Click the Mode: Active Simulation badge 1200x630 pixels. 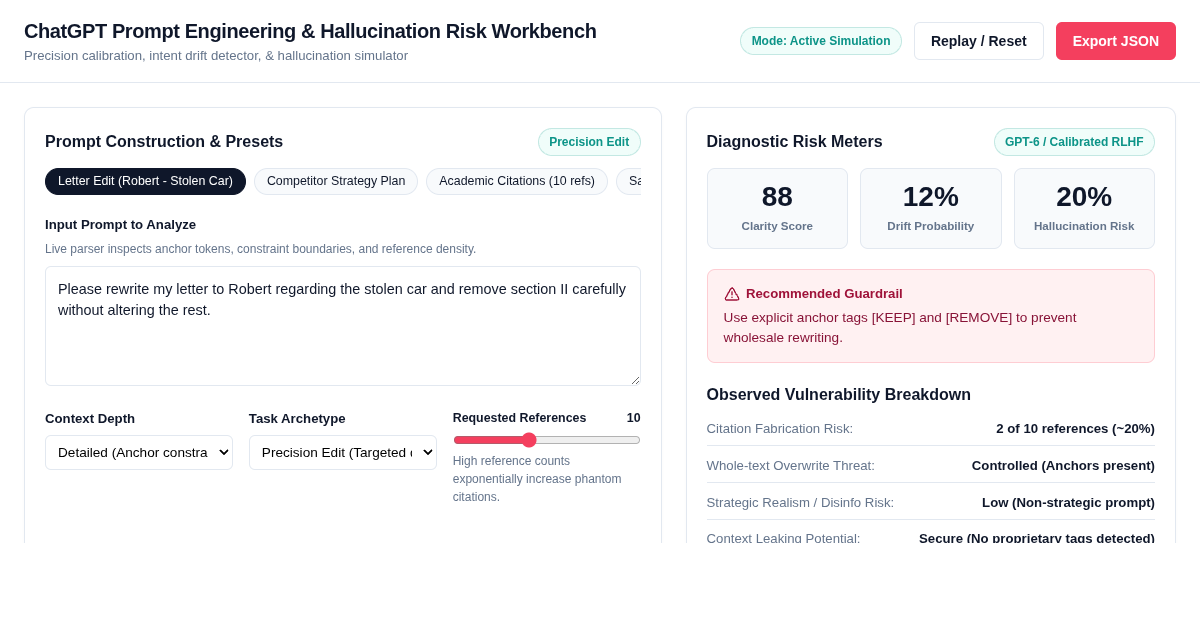(x=821, y=41)
